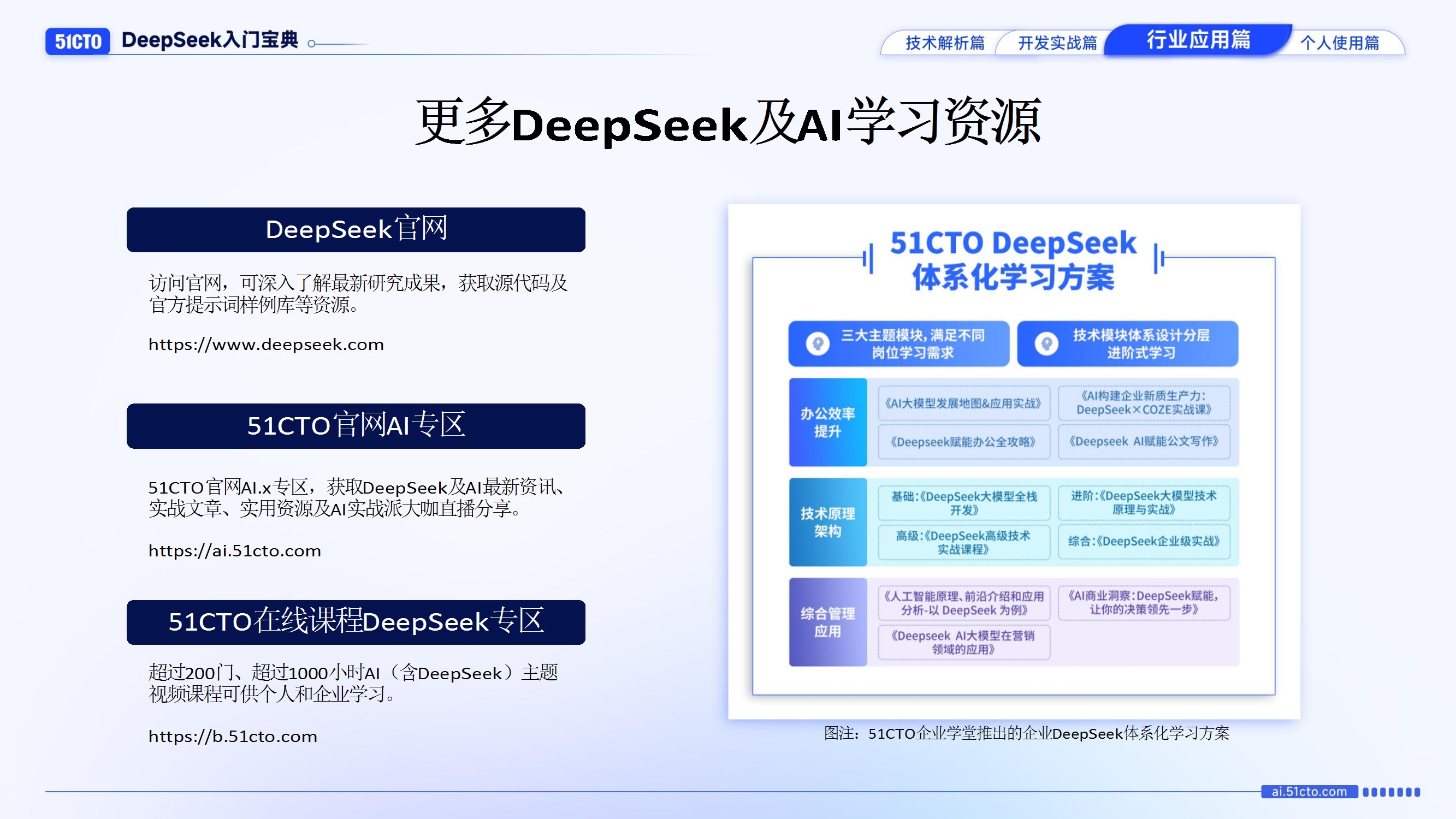
Task: Switch to the 开发实战篇 tab
Action: point(1057,43)
